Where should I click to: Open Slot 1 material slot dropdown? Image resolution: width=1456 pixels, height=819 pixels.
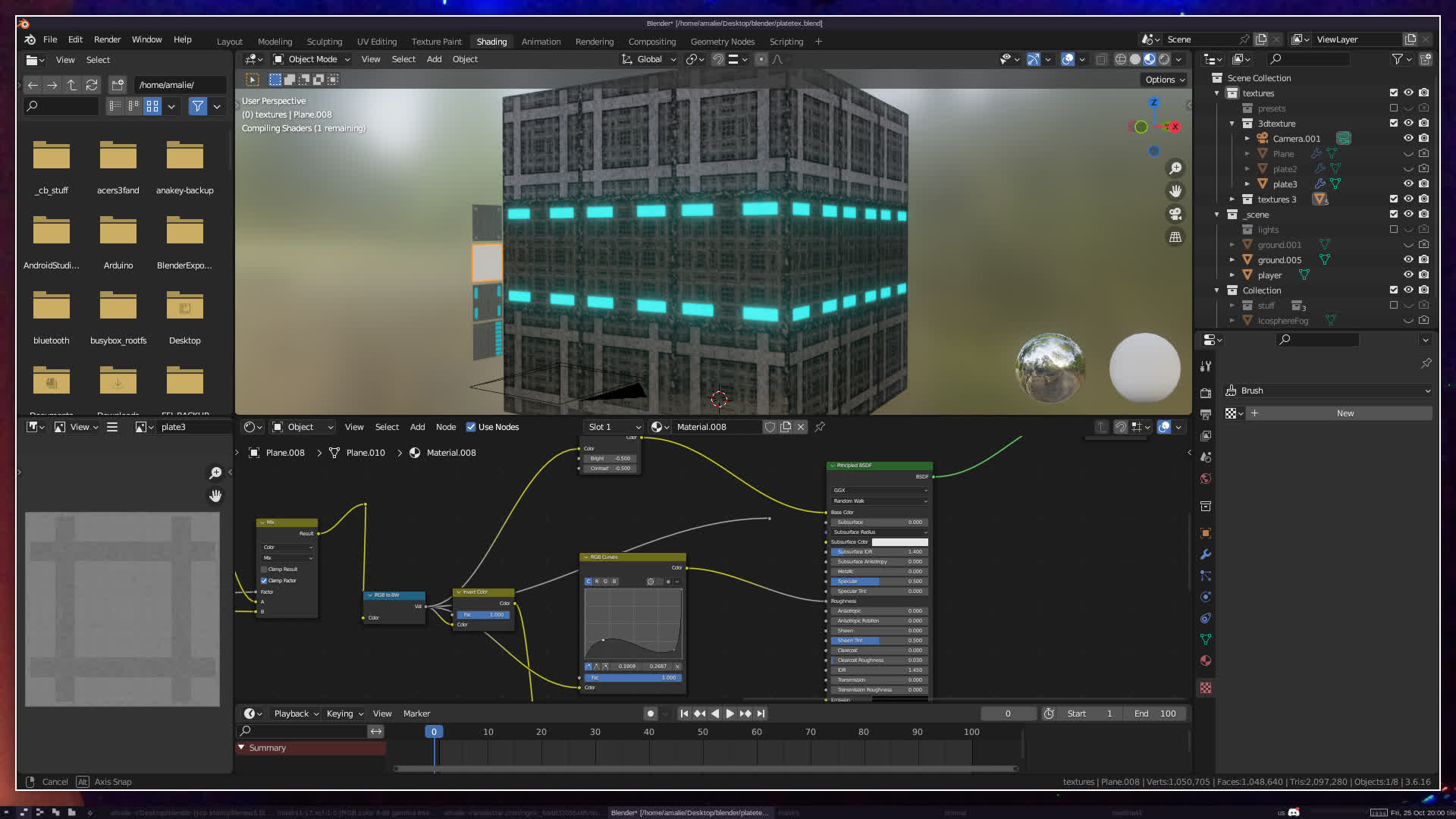(614, 427)
